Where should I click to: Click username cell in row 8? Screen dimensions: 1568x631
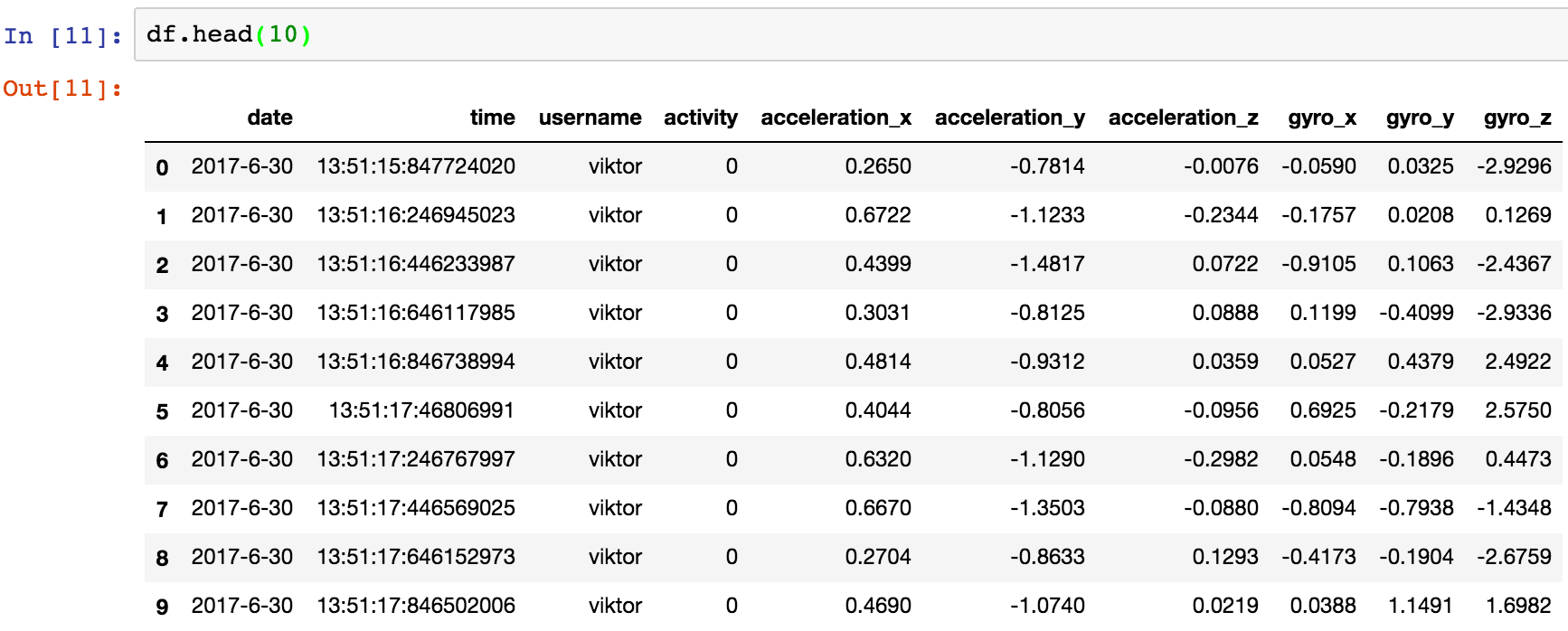[x=615, y=557]
